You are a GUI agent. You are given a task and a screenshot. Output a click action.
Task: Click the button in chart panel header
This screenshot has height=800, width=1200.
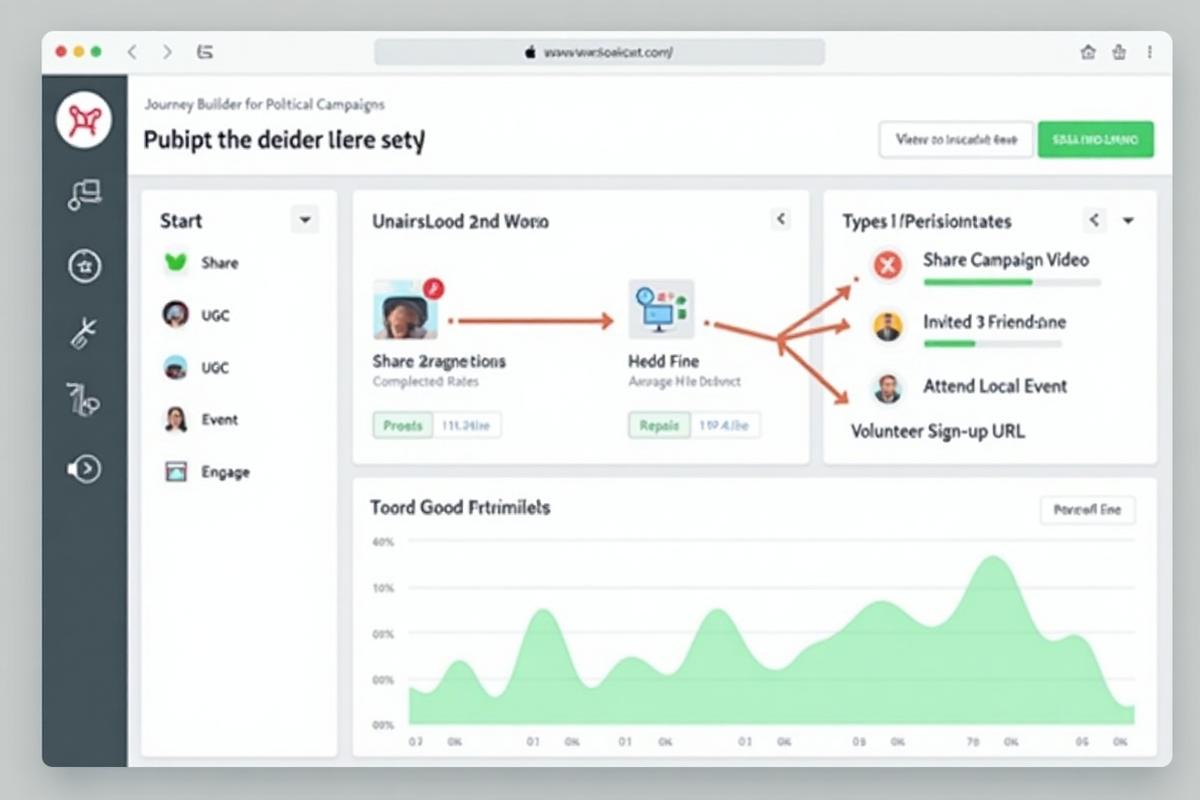click(x=1088, y=510)
